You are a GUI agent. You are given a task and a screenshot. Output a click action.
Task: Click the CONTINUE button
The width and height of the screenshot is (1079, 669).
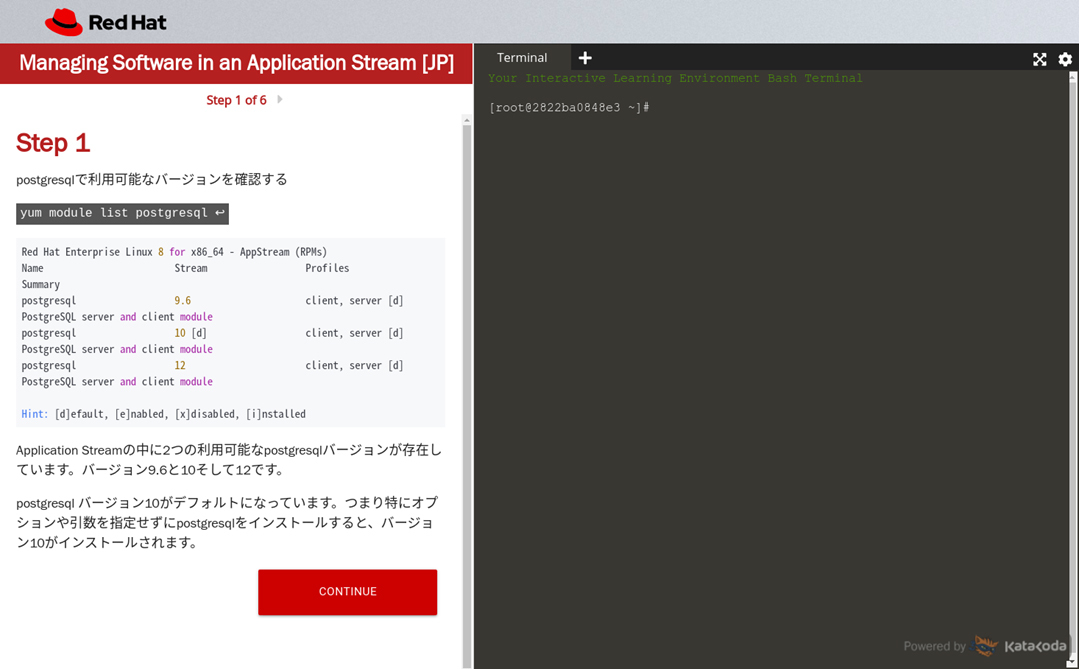click(x=348, y=592)
